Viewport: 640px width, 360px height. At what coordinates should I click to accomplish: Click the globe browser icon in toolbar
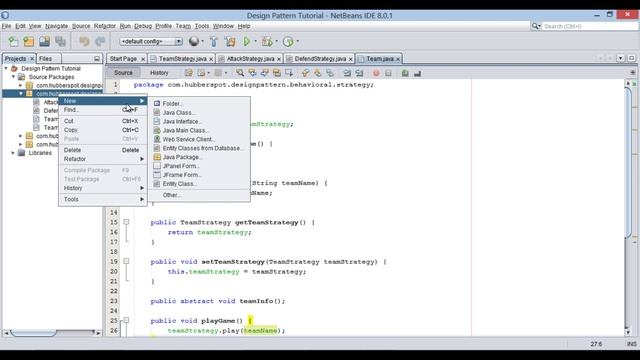[194, 41]
